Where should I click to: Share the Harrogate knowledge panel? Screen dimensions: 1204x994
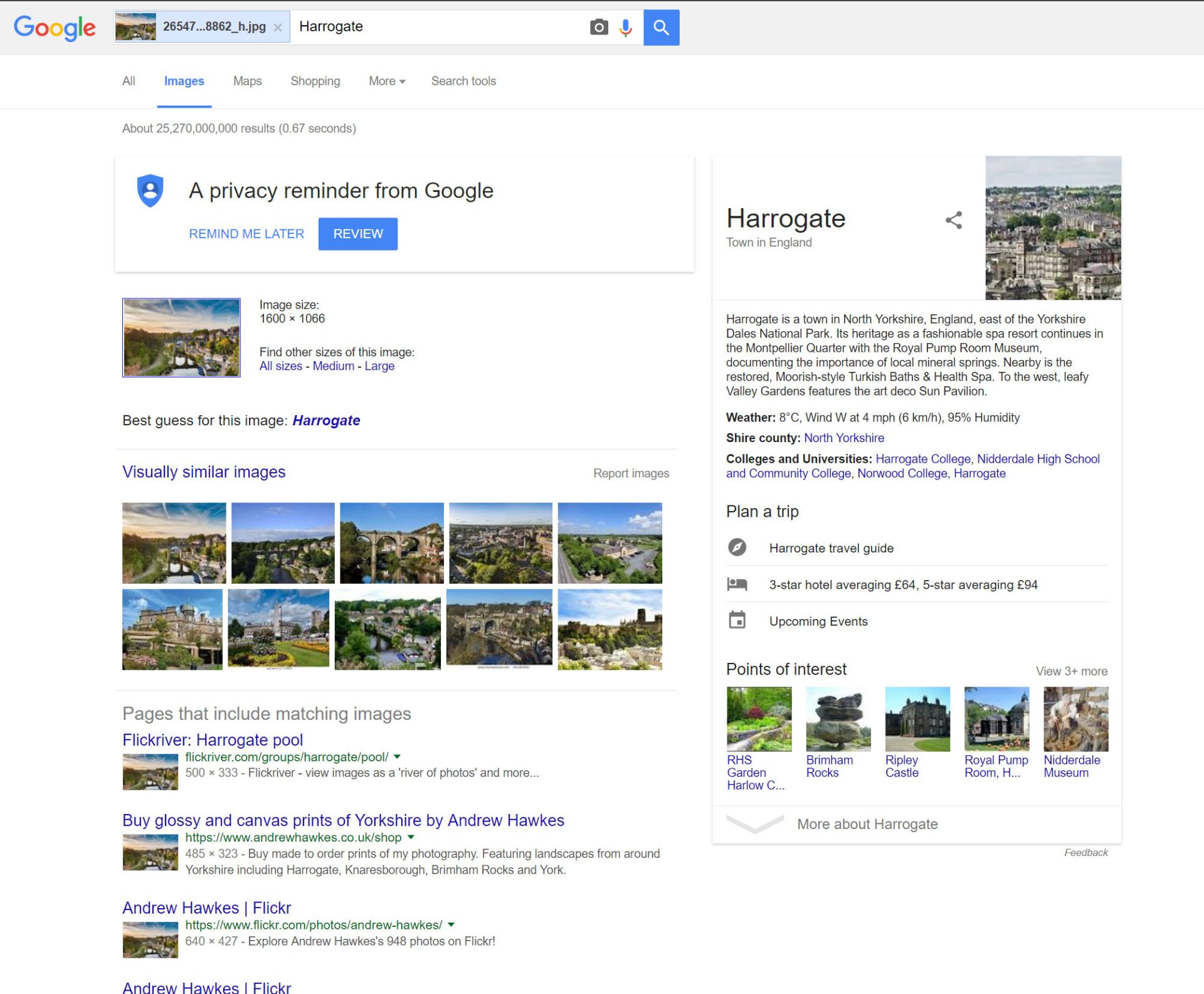coord(953,220)
